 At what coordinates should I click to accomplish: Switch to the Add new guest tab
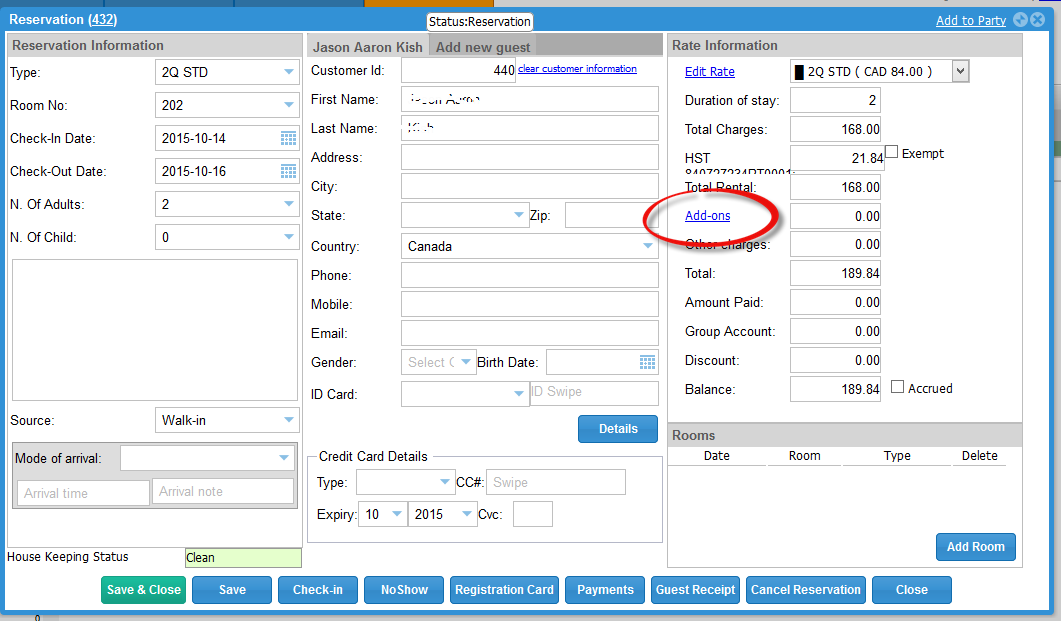(483, 47)
